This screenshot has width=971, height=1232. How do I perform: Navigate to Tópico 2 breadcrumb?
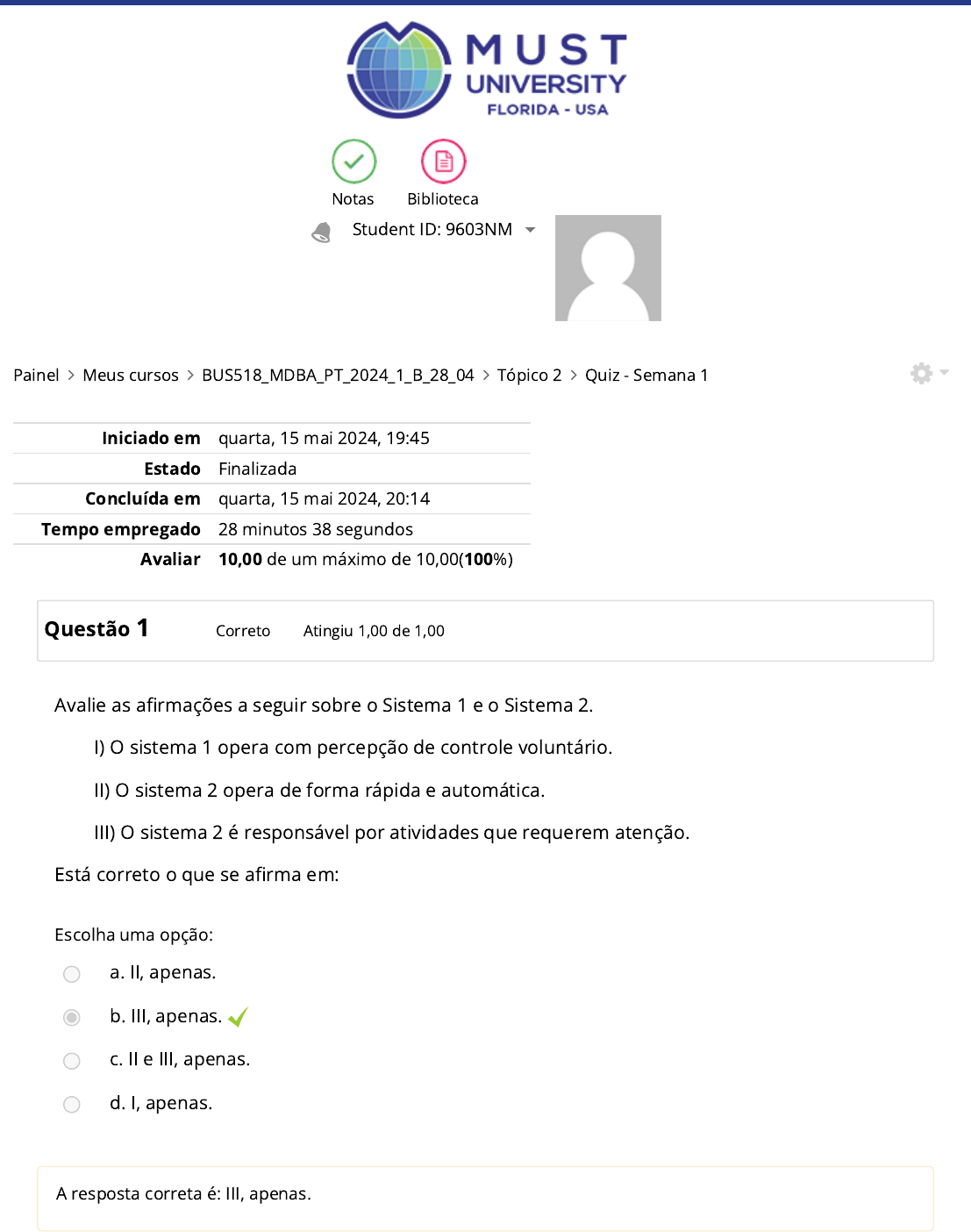(529, 376)
